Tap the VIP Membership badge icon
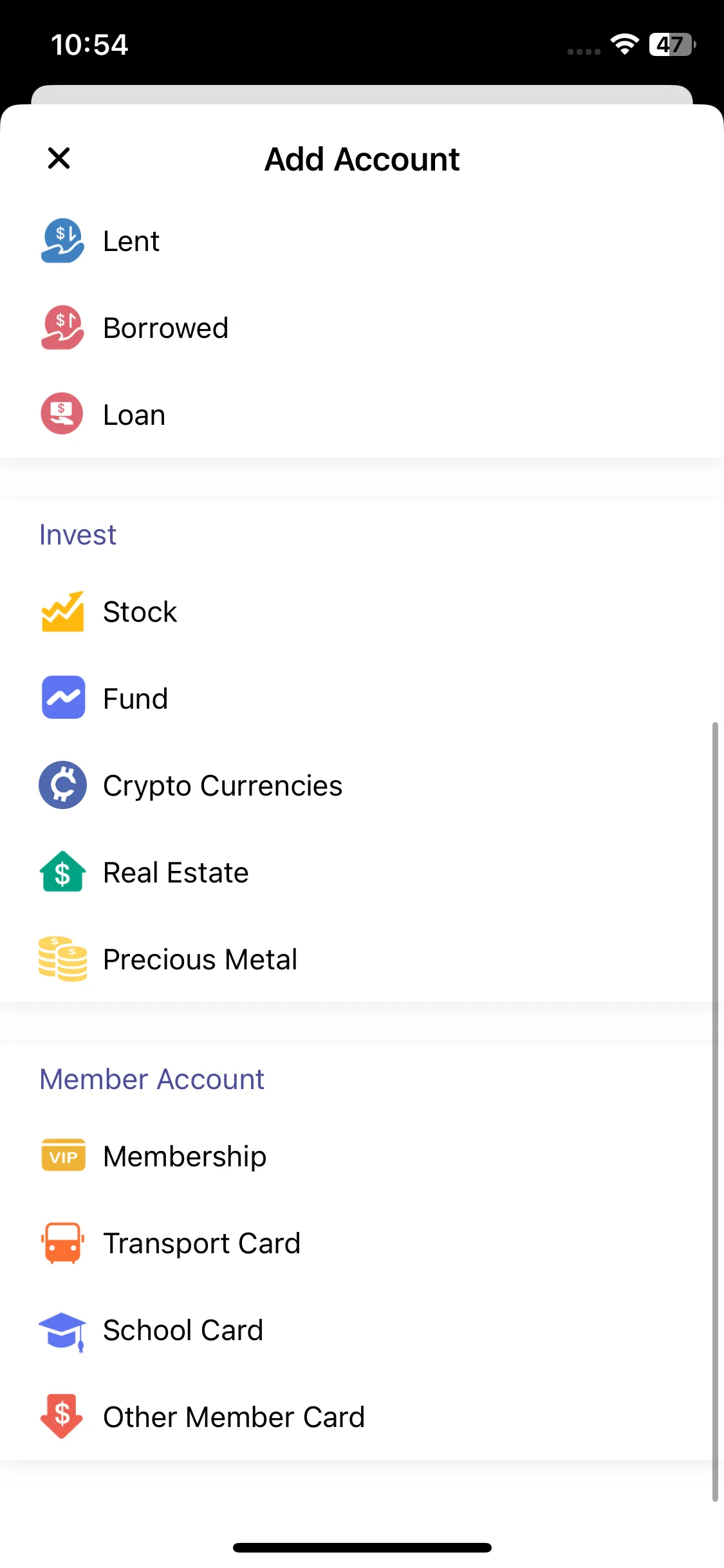This screenshot has height=1568, width=724. [63, 1156]
